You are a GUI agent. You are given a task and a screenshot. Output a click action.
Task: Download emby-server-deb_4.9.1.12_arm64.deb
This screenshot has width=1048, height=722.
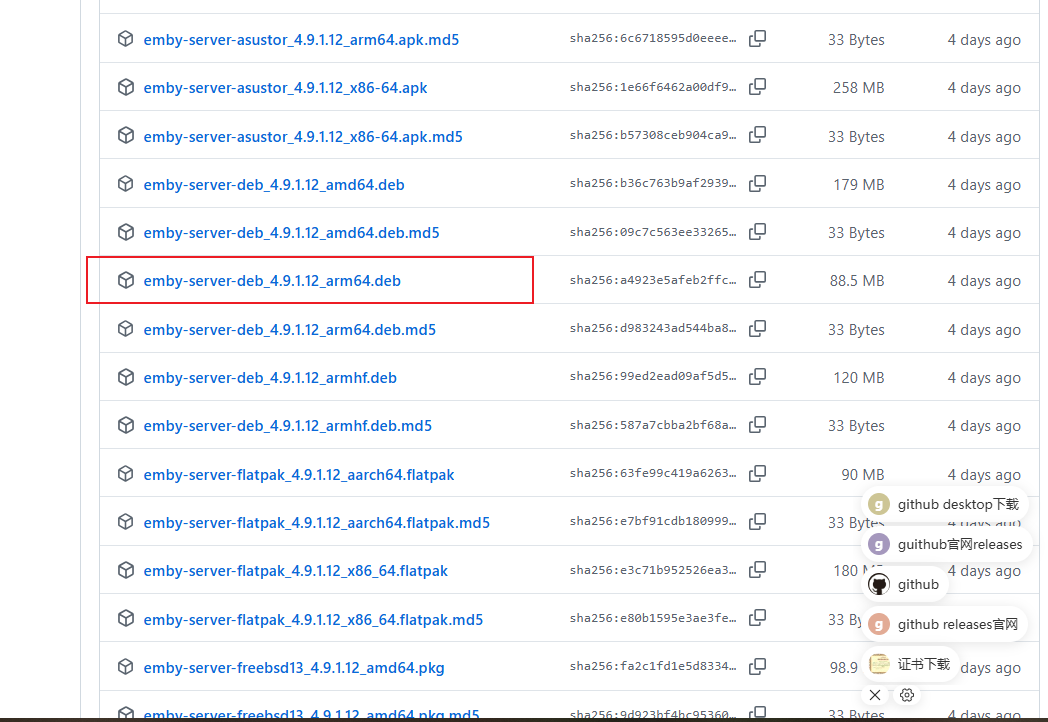(272, 281)
